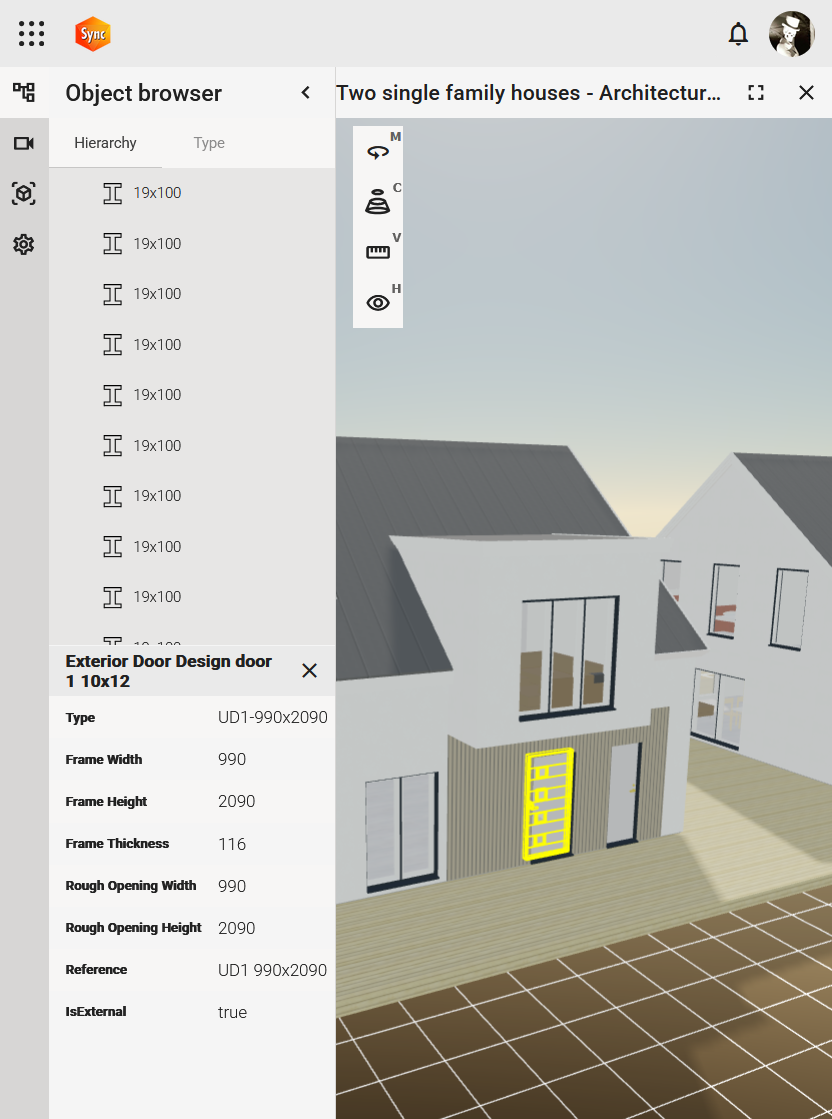Image resolution: width=832 pixels, height=1119 pixels.
Task: Open the camera views sidebar icon
Action: click(24, 143)
